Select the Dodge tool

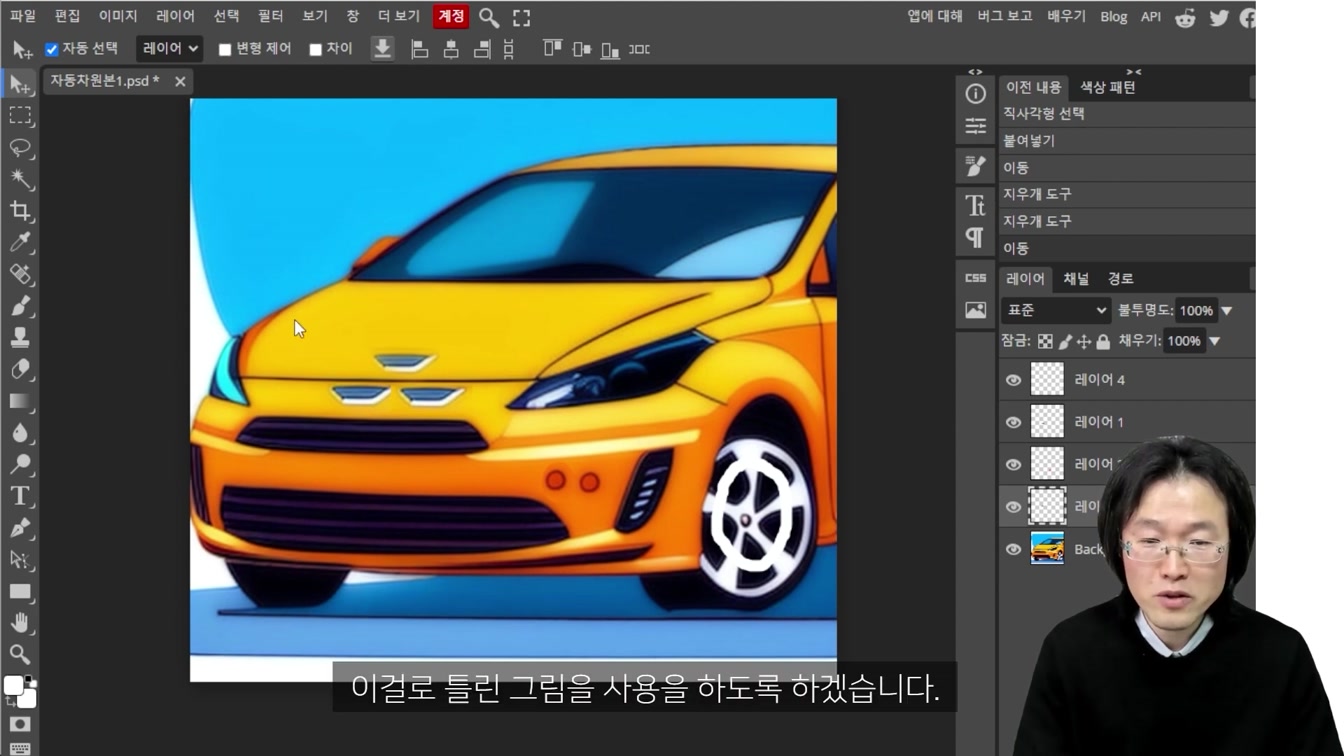tap(20, 464)
